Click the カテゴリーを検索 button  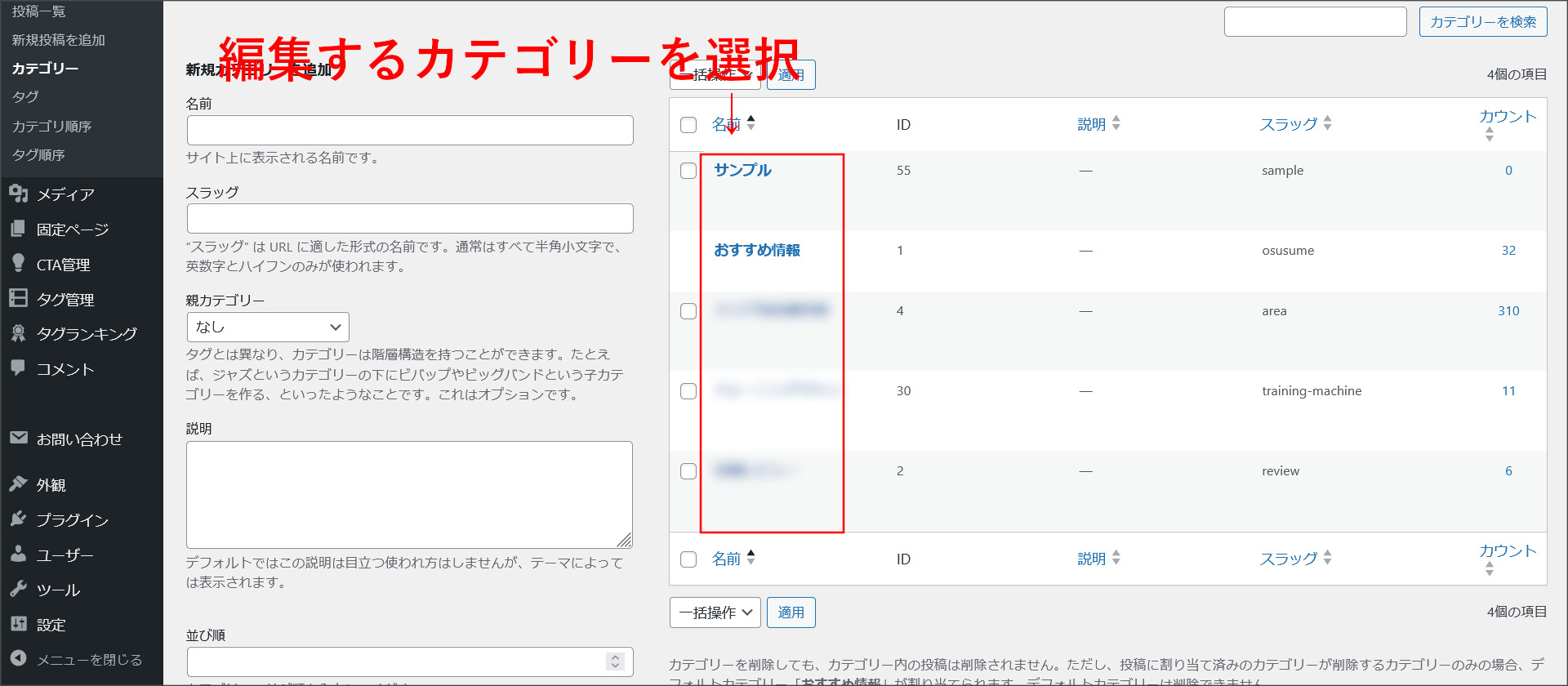[x=1482, y=22]
